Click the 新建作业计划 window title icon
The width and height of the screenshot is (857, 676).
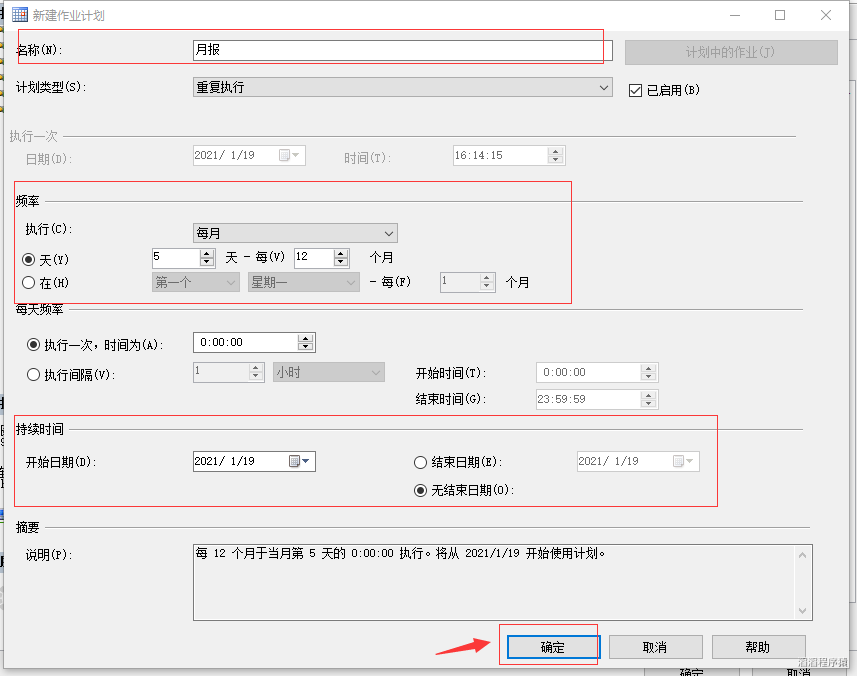point(20,15)
